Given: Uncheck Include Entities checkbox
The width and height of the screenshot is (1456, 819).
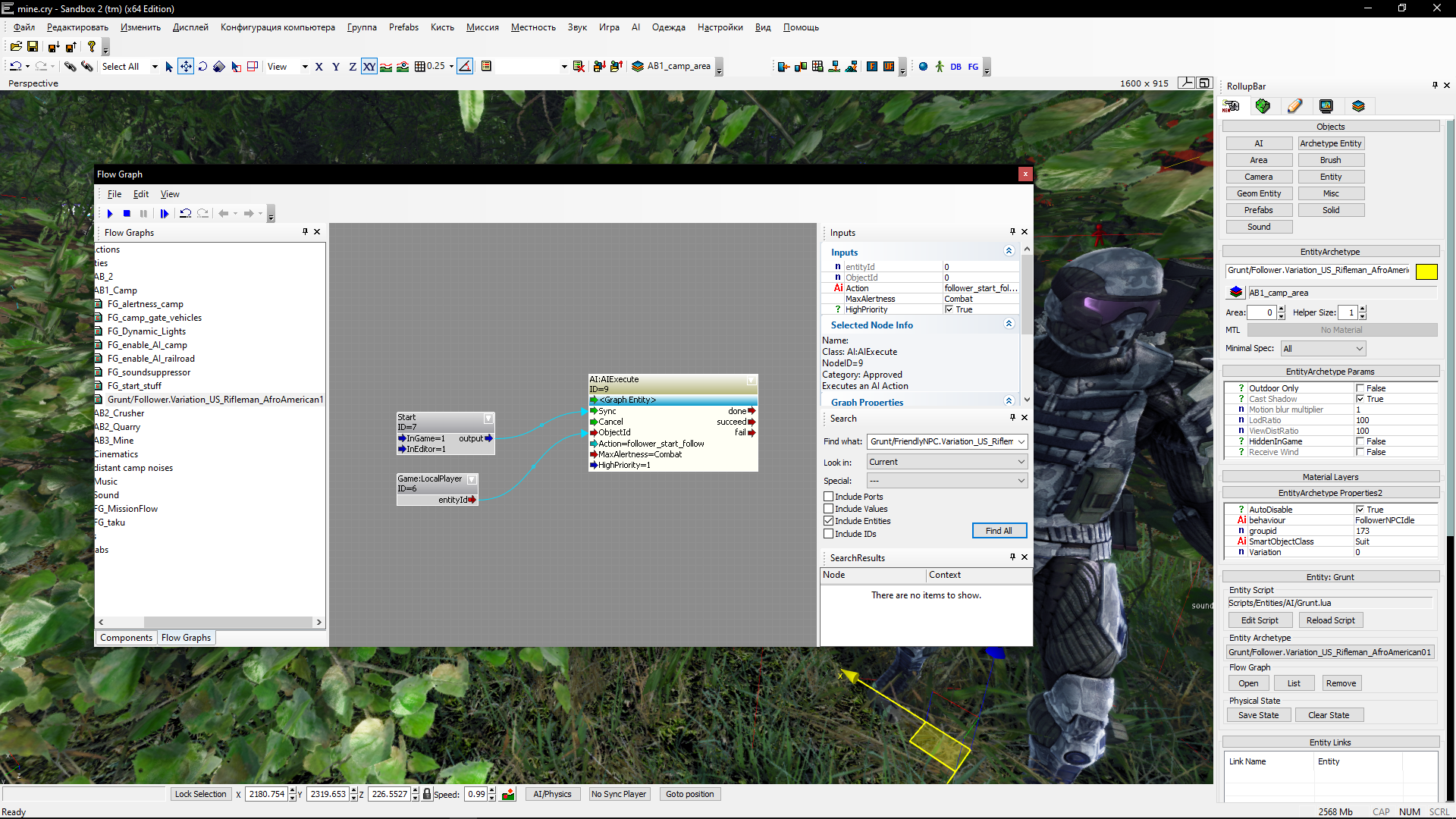Looking at the screenshot, I should pyautogui.click(x=829, y=521).
